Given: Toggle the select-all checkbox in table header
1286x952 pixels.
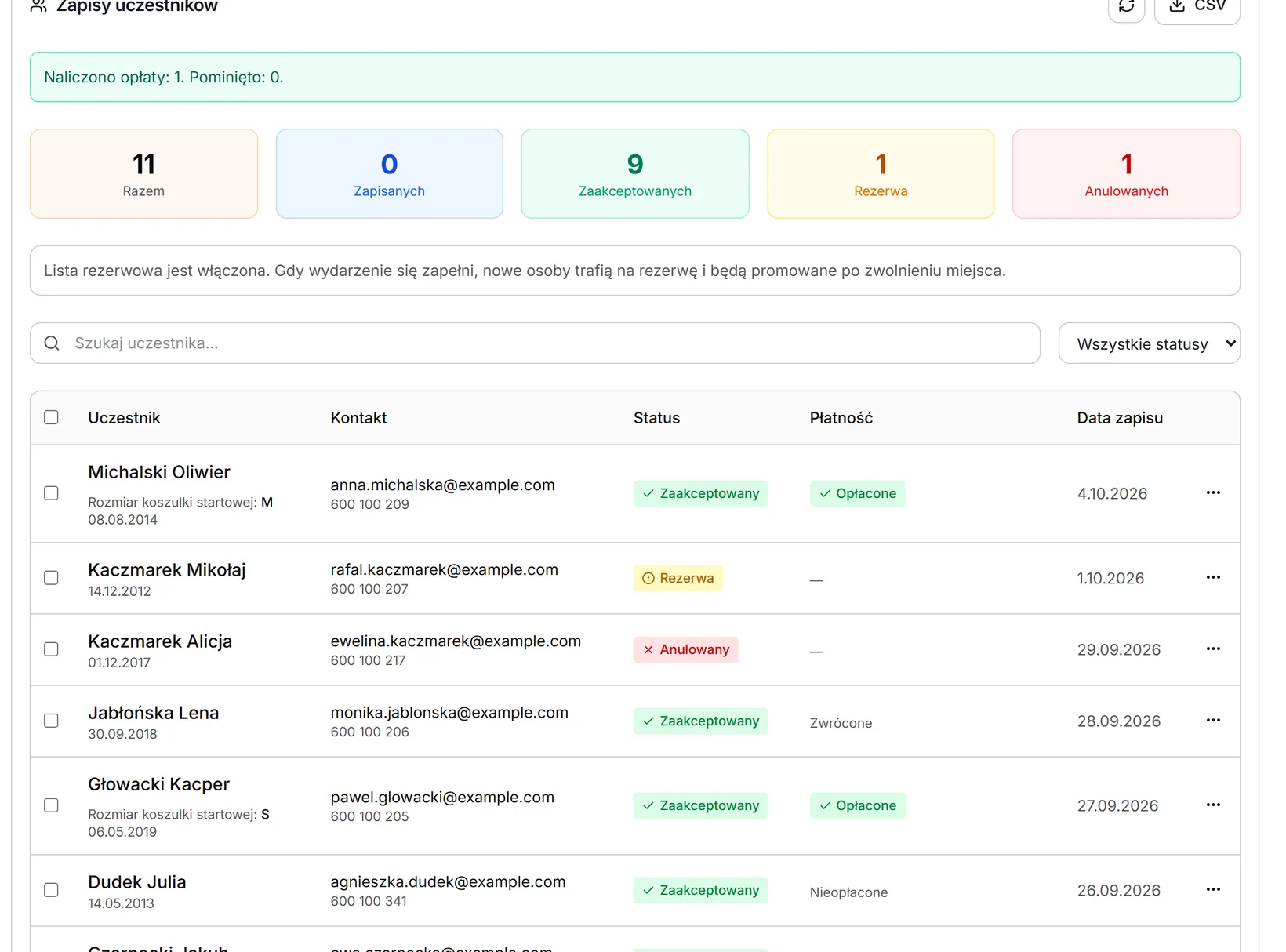Looking at the screenshot, I should pos(51,417).
